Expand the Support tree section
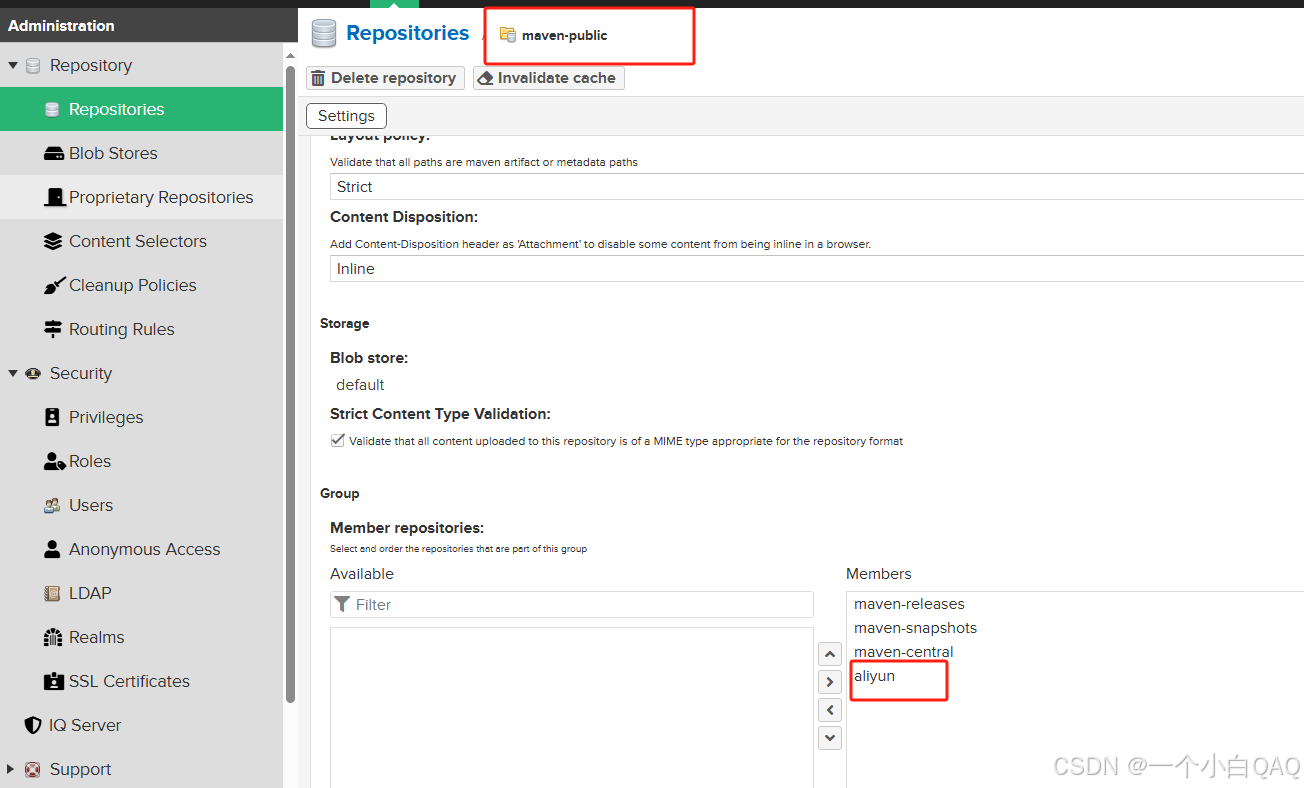 point(12,770)
